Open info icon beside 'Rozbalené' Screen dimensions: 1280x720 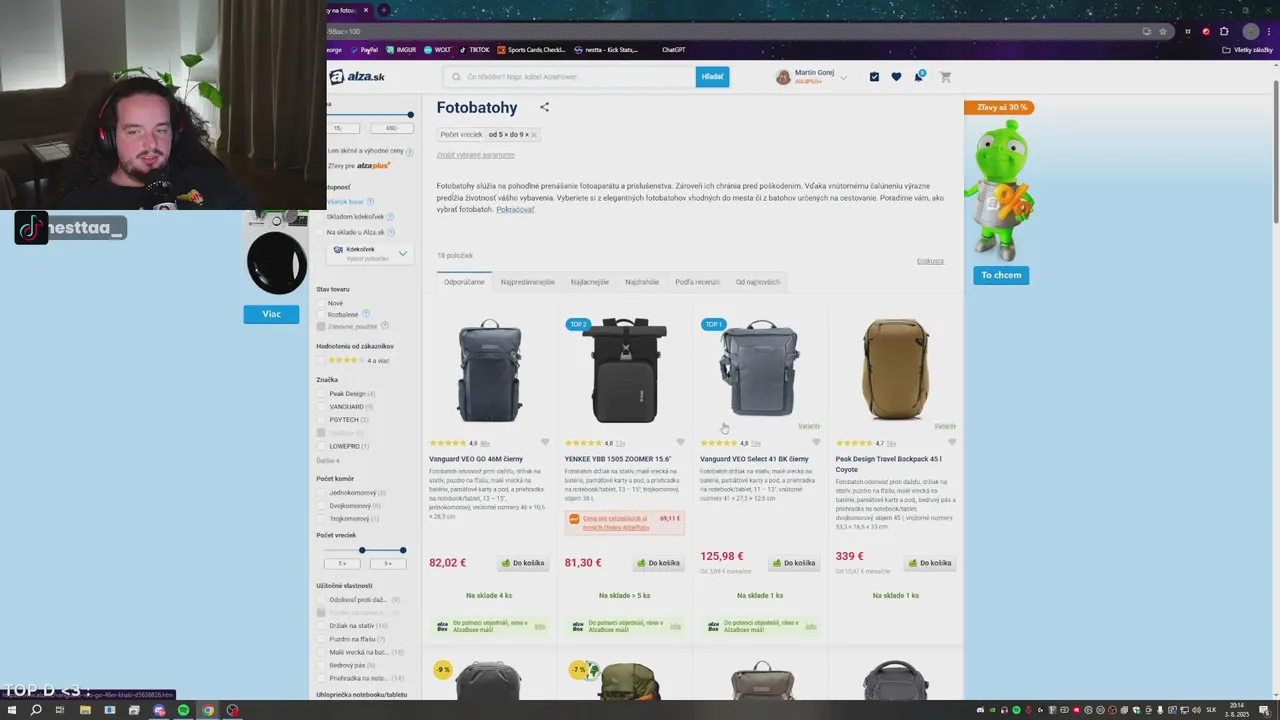tap(365, 315)
